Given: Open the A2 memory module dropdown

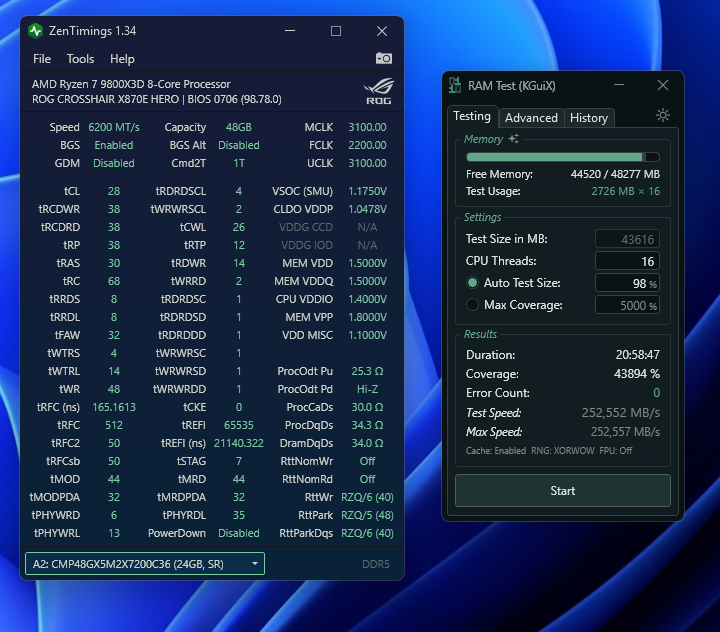Looking at the screenshot, I should (145, 564).
